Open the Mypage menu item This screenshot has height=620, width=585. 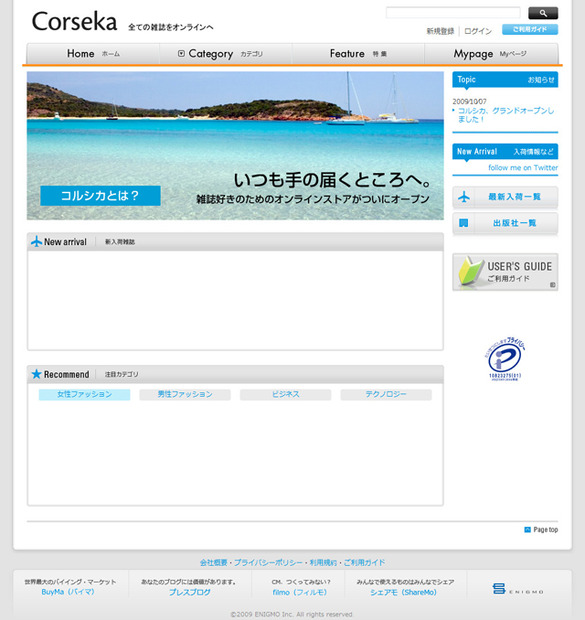point(491,54)
